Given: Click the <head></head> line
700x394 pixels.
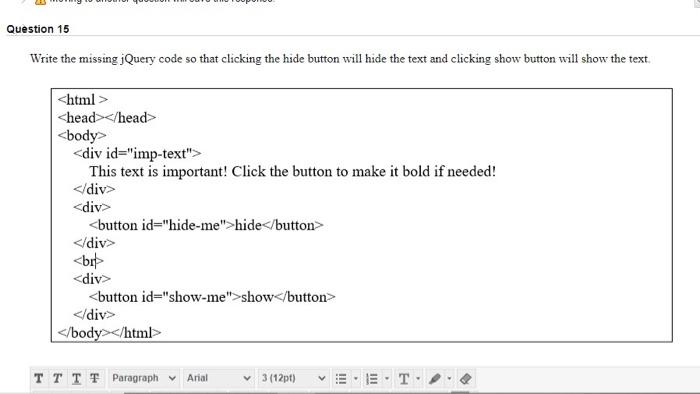Looking at the screenshot, I should (107, 118).
